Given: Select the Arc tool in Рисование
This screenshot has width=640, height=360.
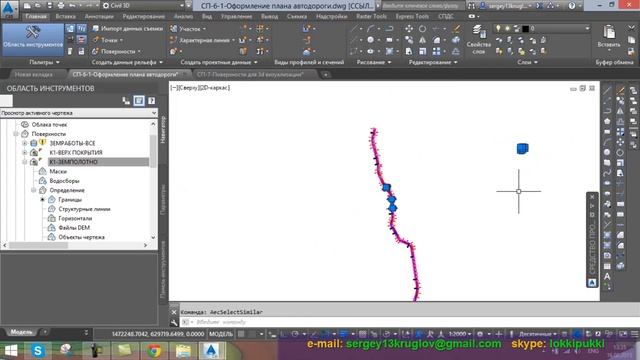Looking at the screenshot, I should pos(371,29).
